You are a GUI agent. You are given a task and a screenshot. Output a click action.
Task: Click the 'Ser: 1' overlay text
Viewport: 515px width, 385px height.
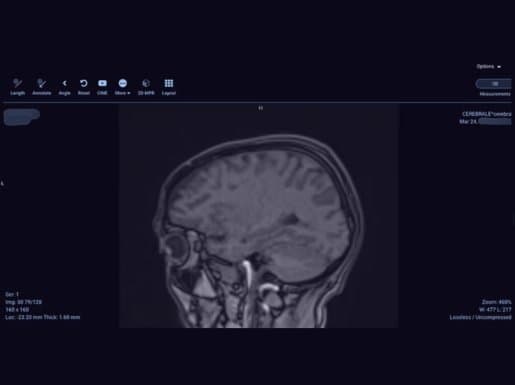12,294
